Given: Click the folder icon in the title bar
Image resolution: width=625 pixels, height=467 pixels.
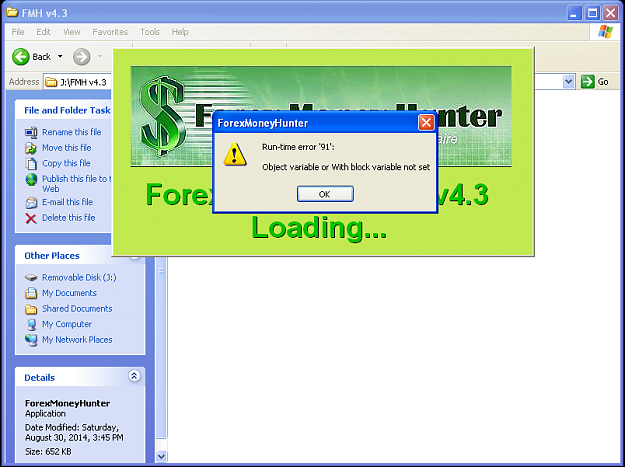Looking at the screenshot, I should click(12, 12).
